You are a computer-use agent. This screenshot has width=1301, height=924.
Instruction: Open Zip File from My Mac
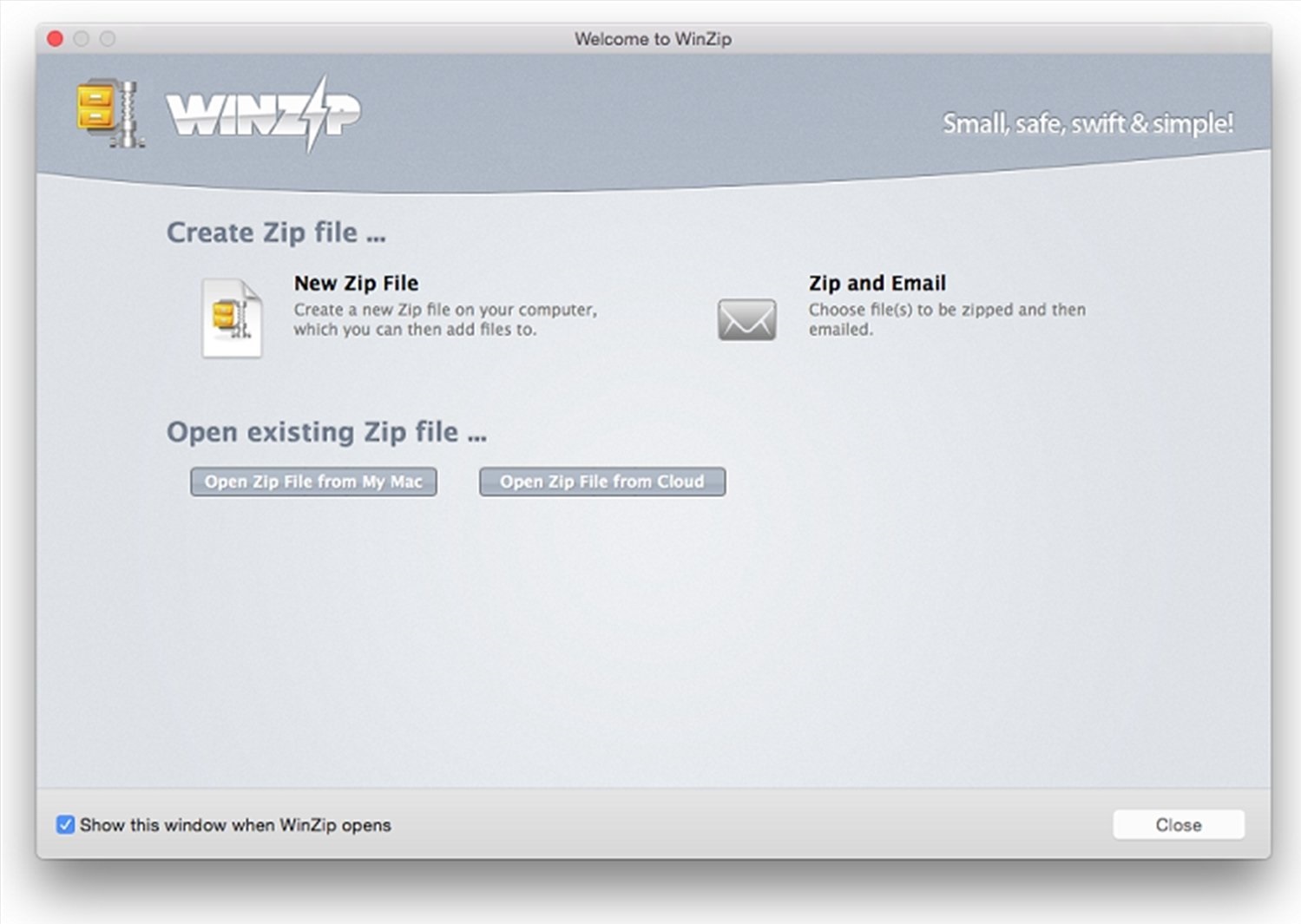click(313, 482)
